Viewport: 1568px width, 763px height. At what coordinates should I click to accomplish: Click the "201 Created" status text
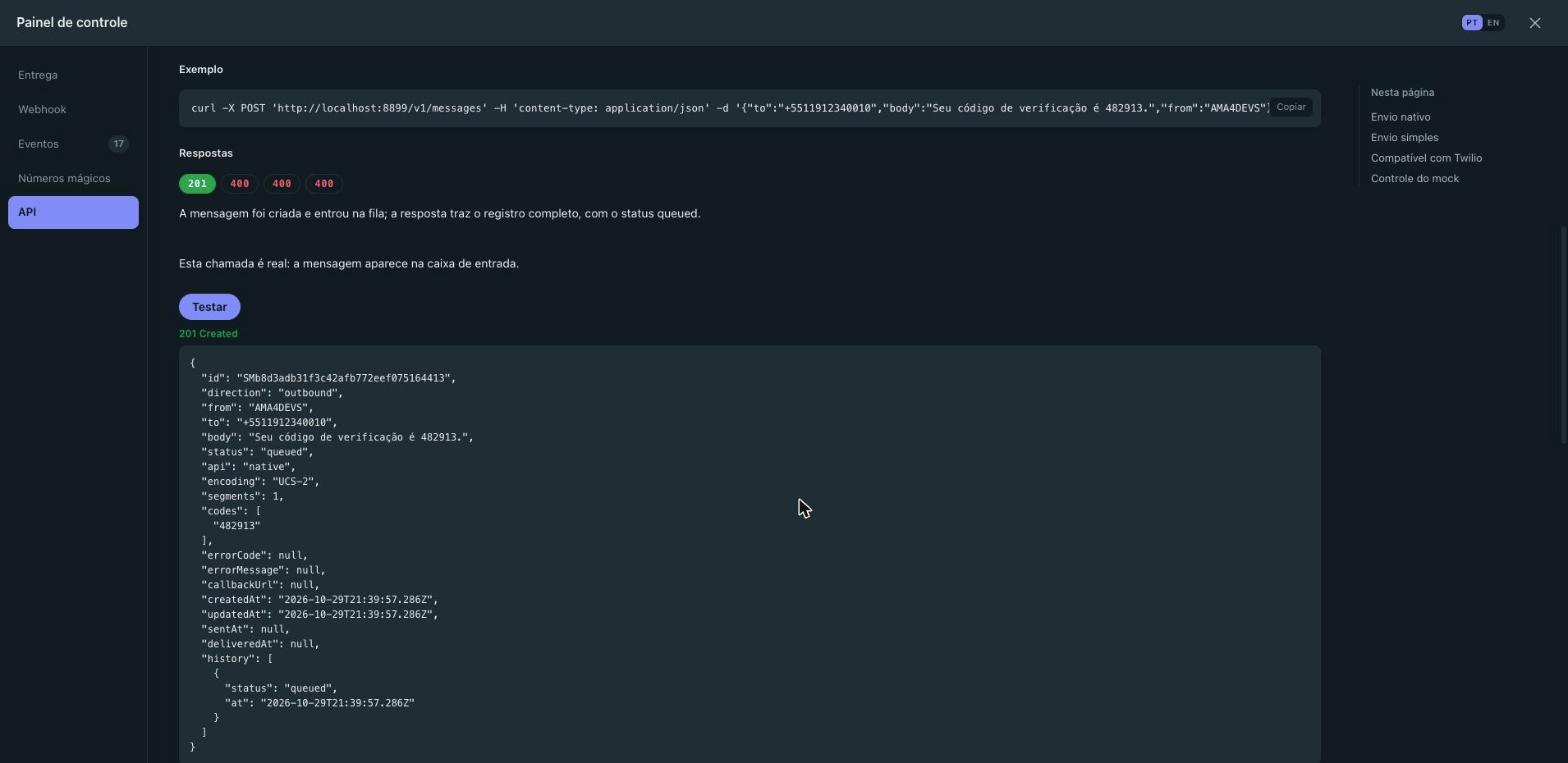pyautogui.click(x=208, y=334)
